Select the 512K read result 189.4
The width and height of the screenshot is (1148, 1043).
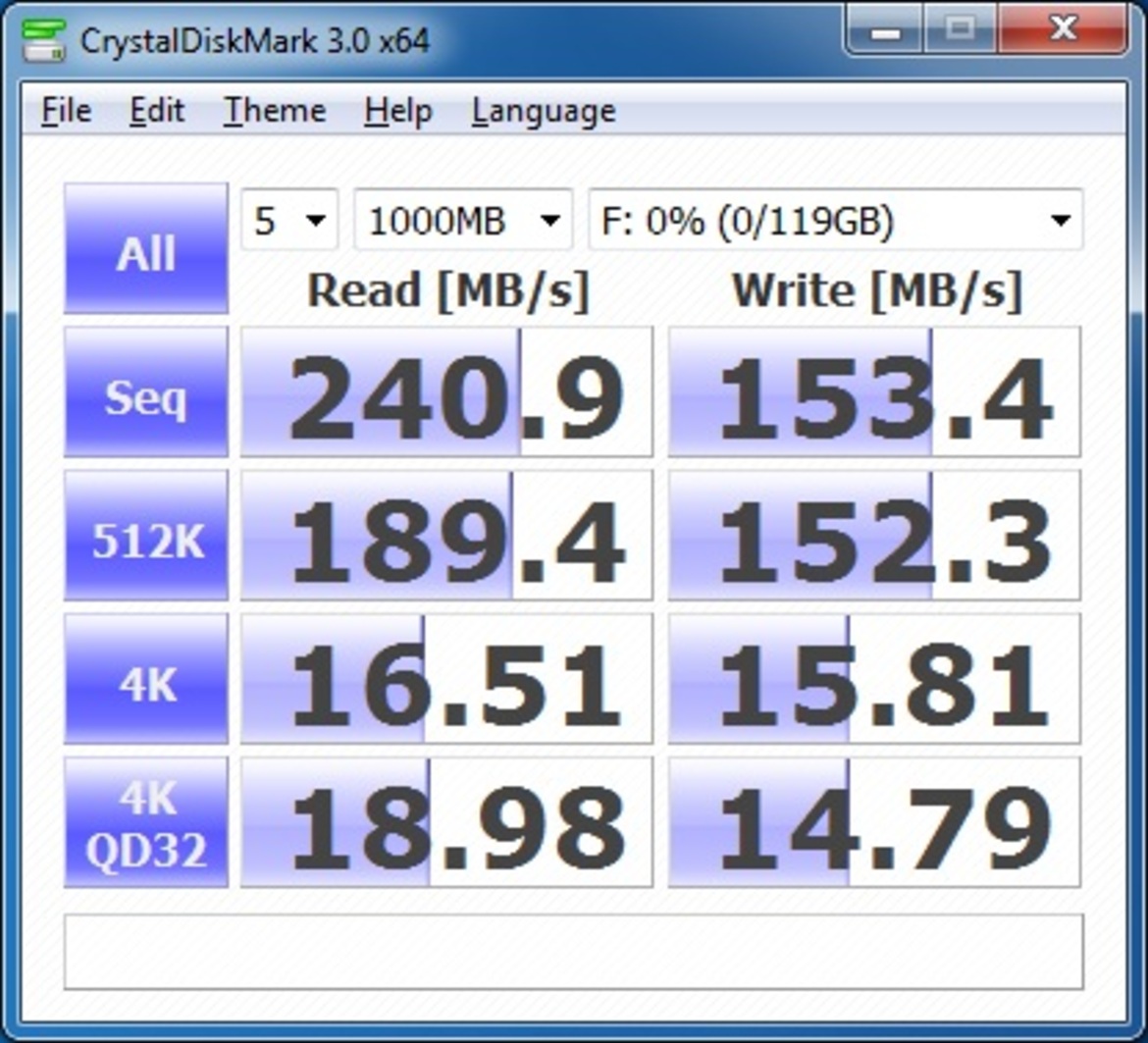pyautogui.click(x=446, y=536)
